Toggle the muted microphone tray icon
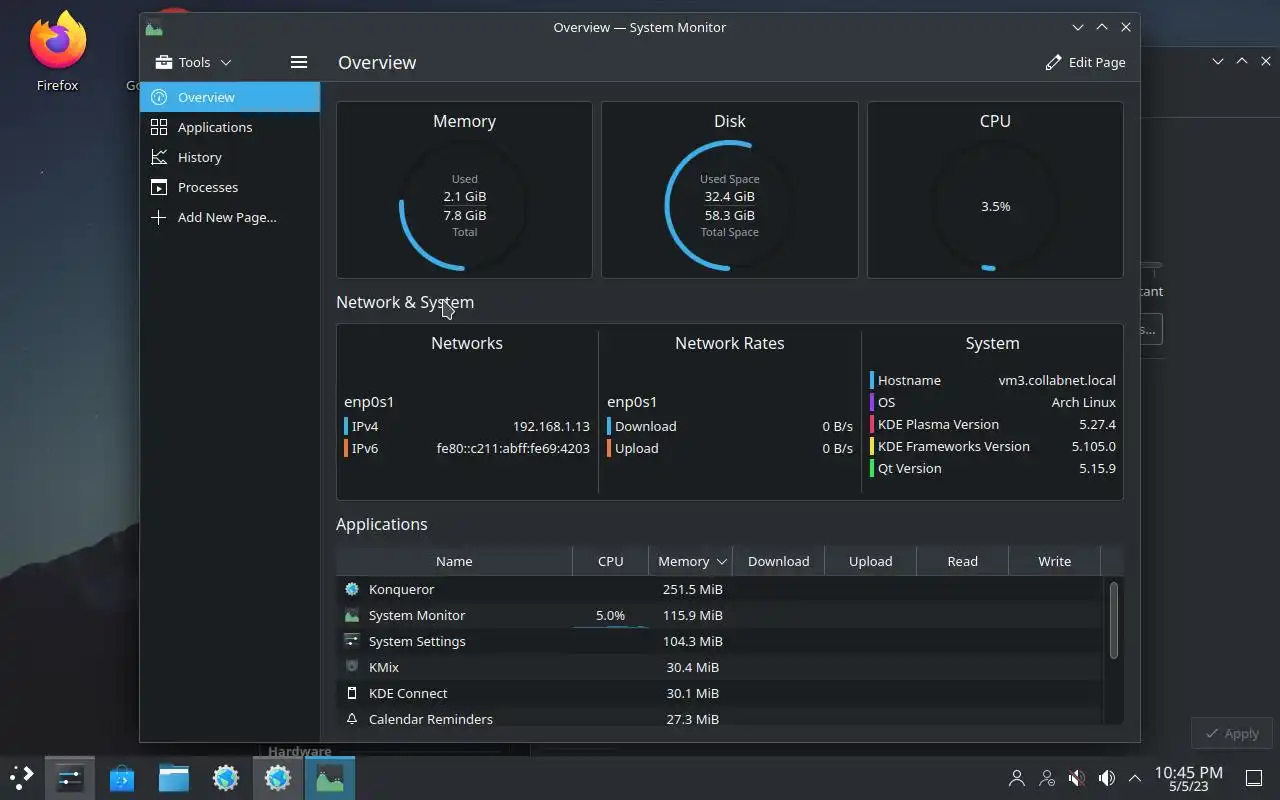The height and width of the screenshot is (800, 1280). tap(1077, 778)
